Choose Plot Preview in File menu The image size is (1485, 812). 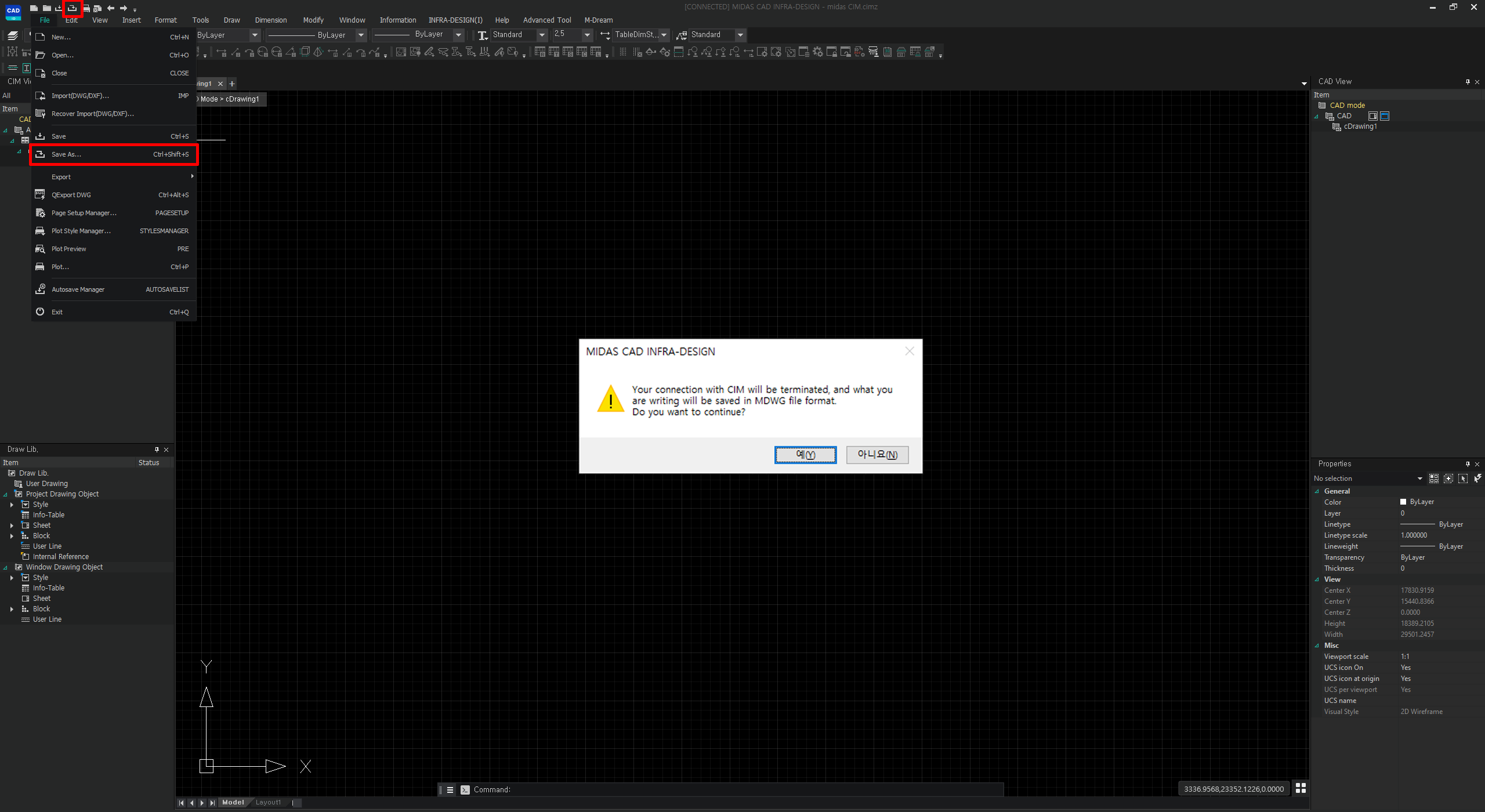tap(114, 249)
